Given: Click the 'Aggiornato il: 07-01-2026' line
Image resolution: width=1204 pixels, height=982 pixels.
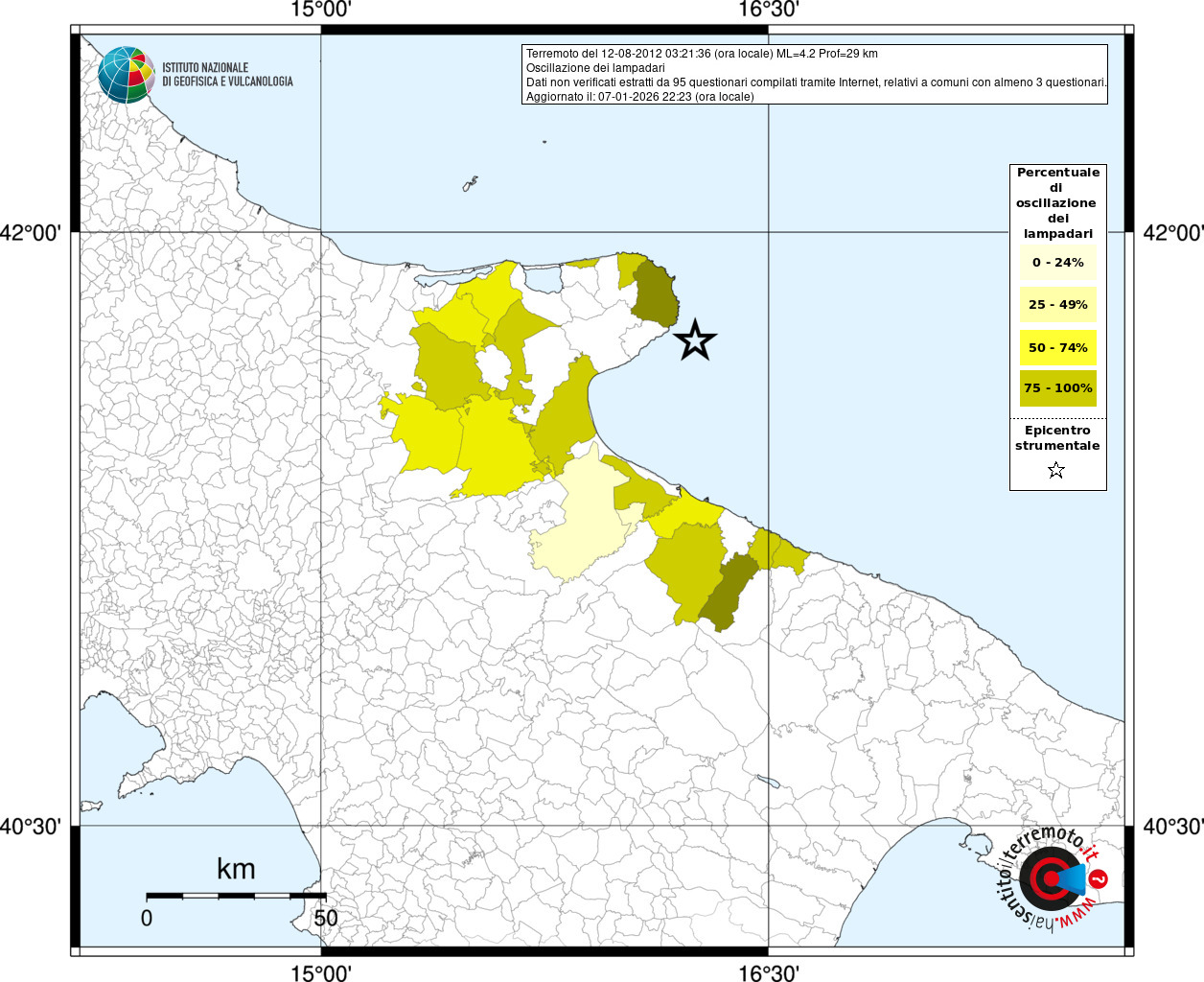Looking at the screenshot, I should pos(640,97).
